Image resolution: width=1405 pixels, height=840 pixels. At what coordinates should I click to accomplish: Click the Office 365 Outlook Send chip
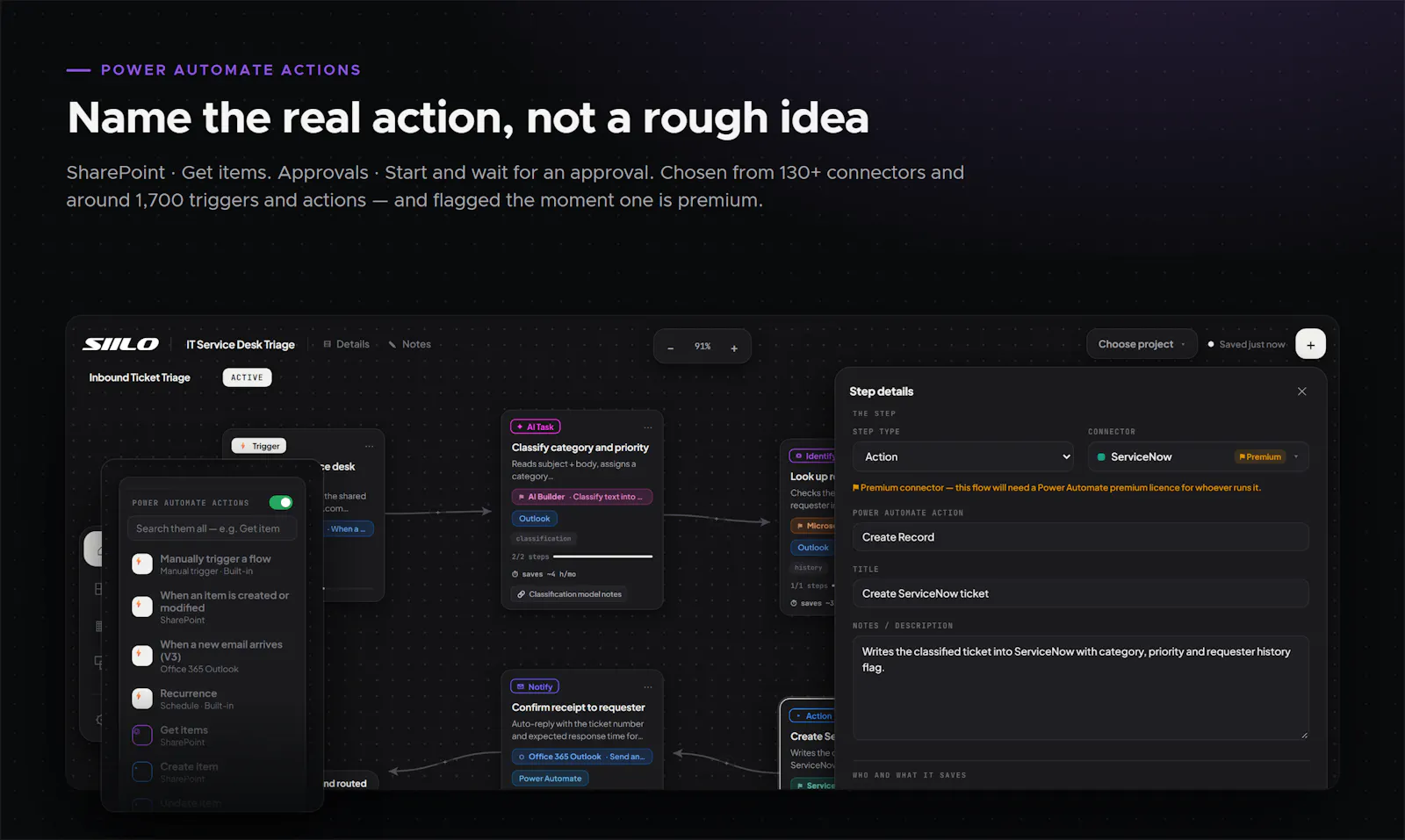581,757
